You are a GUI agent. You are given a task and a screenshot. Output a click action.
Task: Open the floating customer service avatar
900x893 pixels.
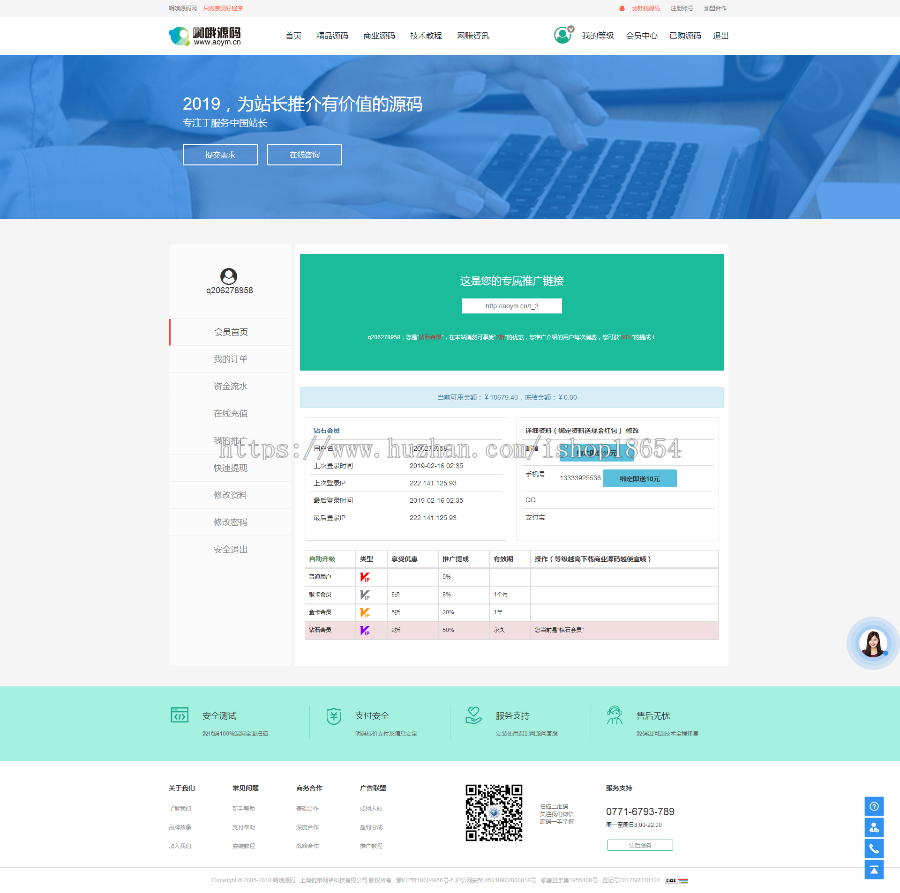[873, 643]
